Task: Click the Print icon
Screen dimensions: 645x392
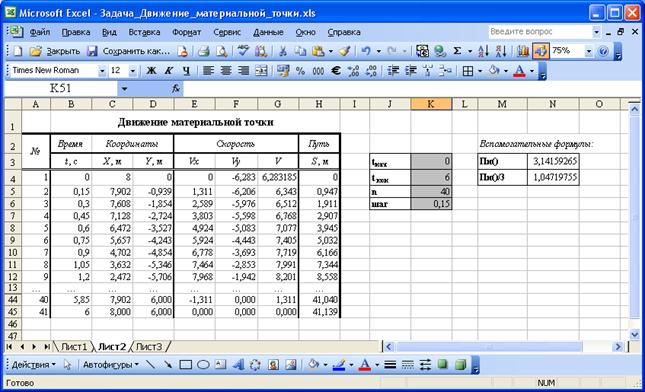Action: 203,51
